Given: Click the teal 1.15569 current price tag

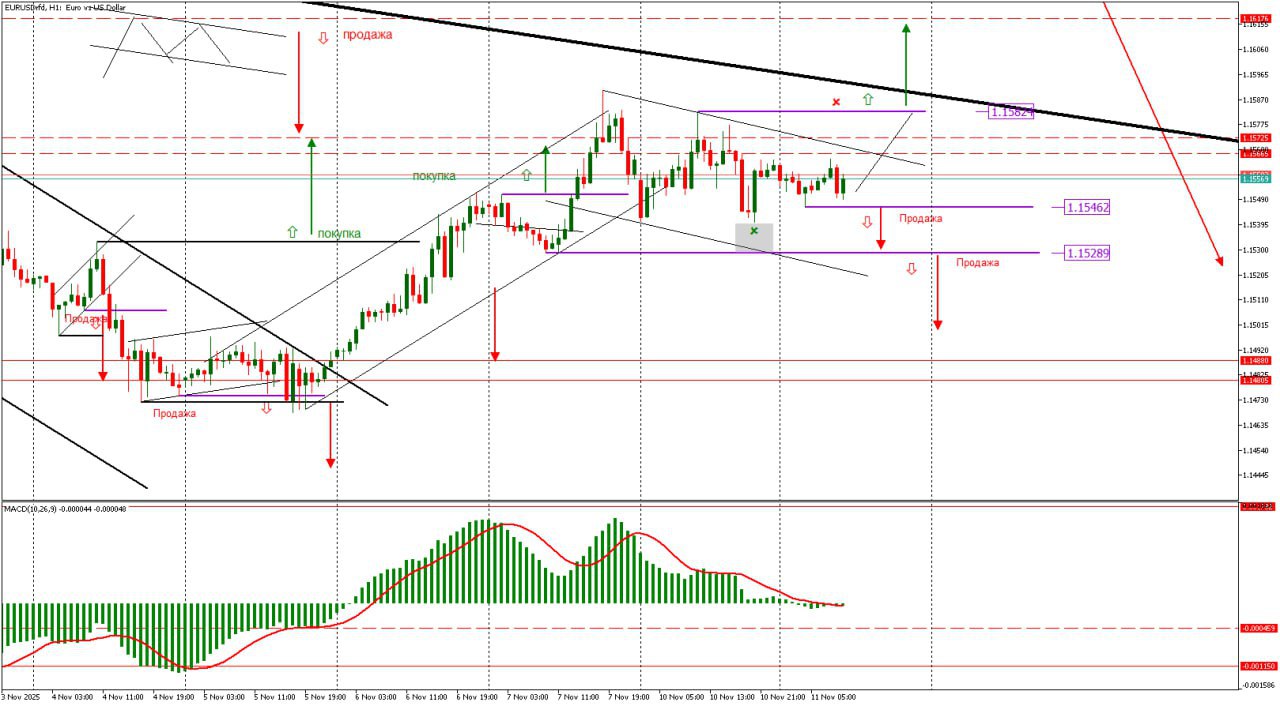Looking at the screenshot, I should (1255, 178).
